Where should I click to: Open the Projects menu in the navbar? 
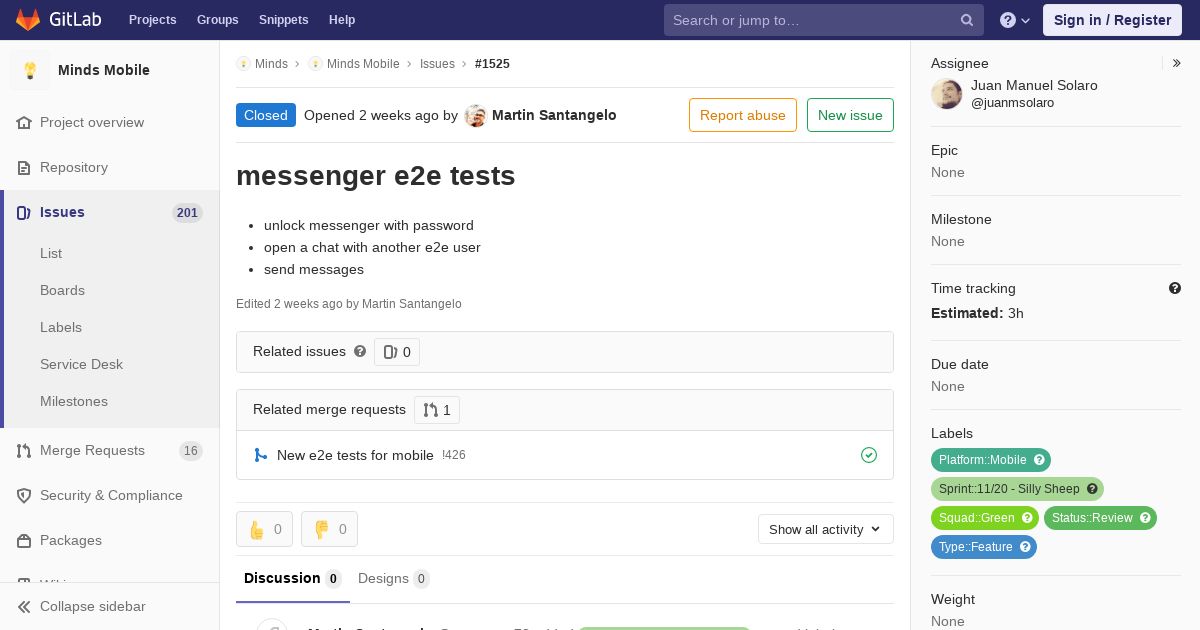click(x=152, y=20)
